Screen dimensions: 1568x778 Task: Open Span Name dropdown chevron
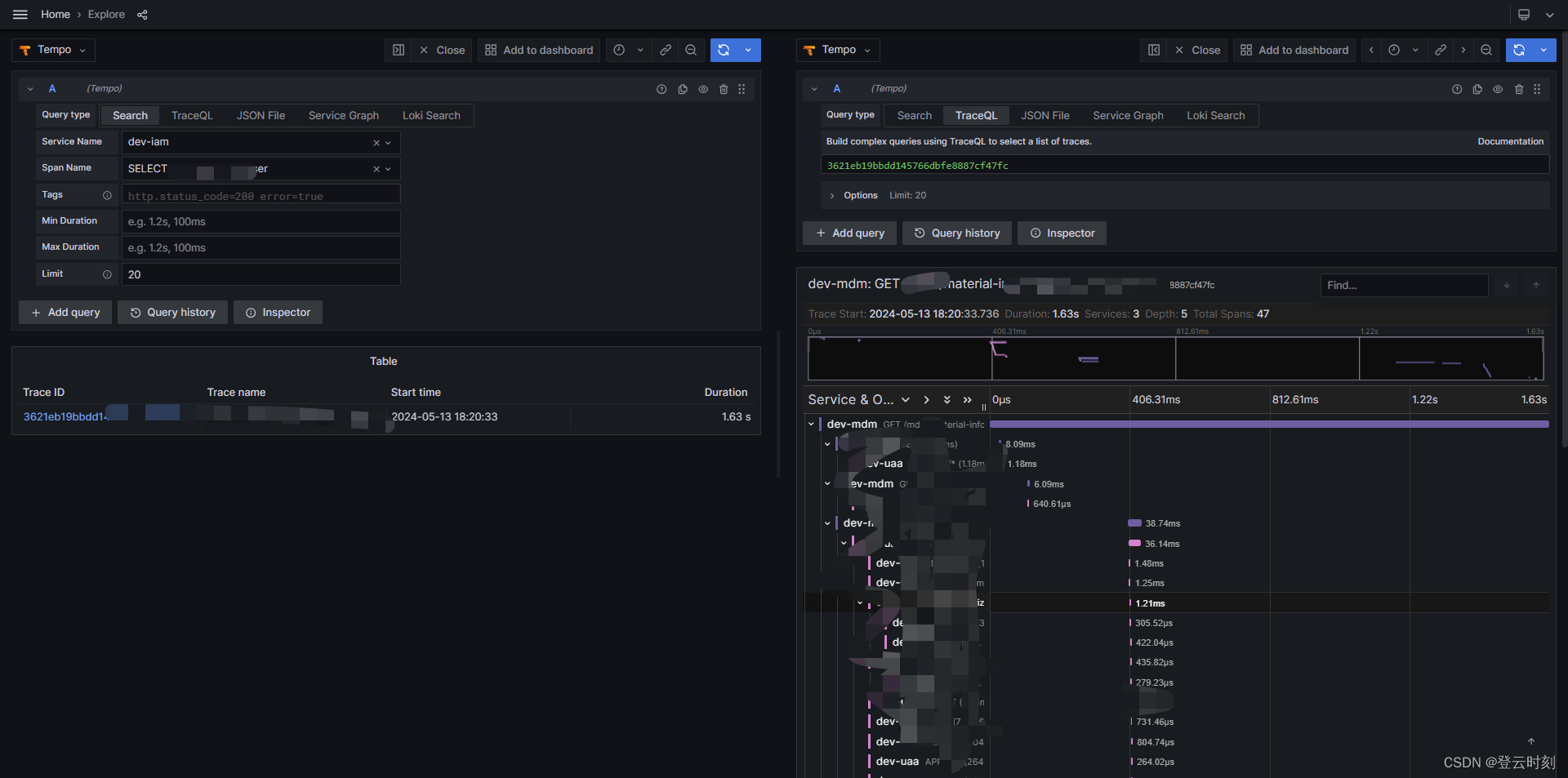[x=389, y=169]
